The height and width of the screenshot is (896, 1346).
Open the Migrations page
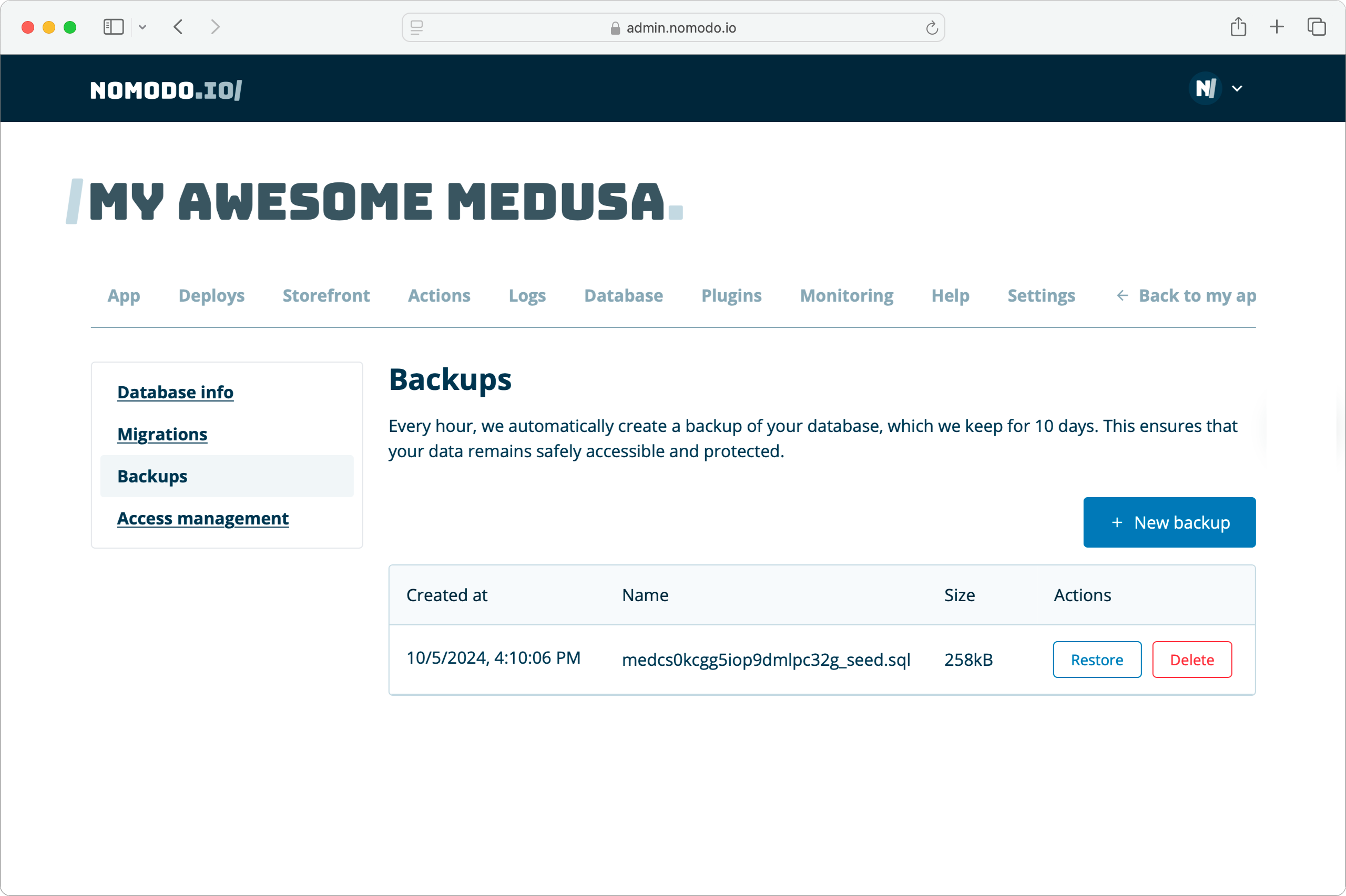click(162, 434)
